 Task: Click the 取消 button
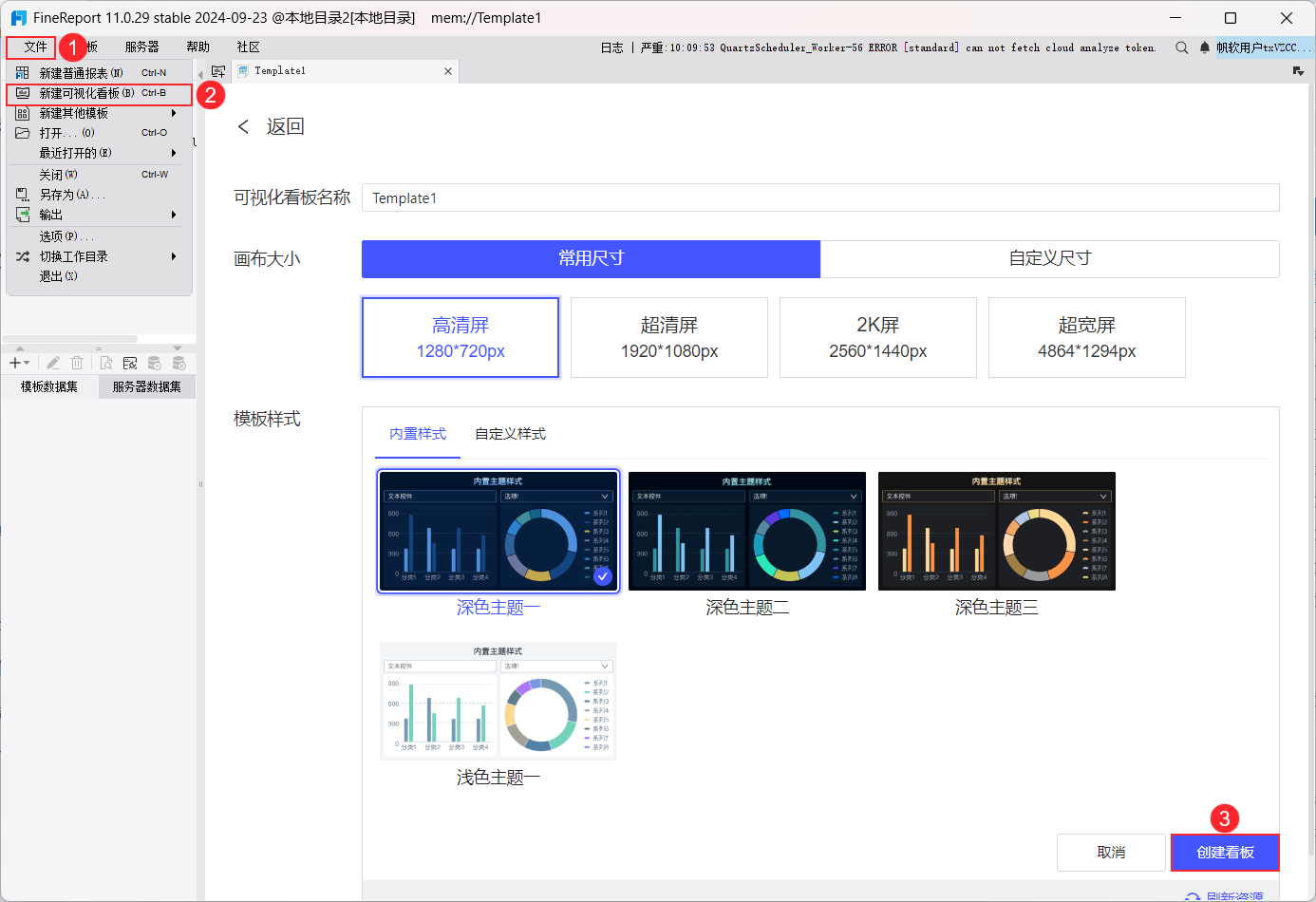coord(1111,853)
